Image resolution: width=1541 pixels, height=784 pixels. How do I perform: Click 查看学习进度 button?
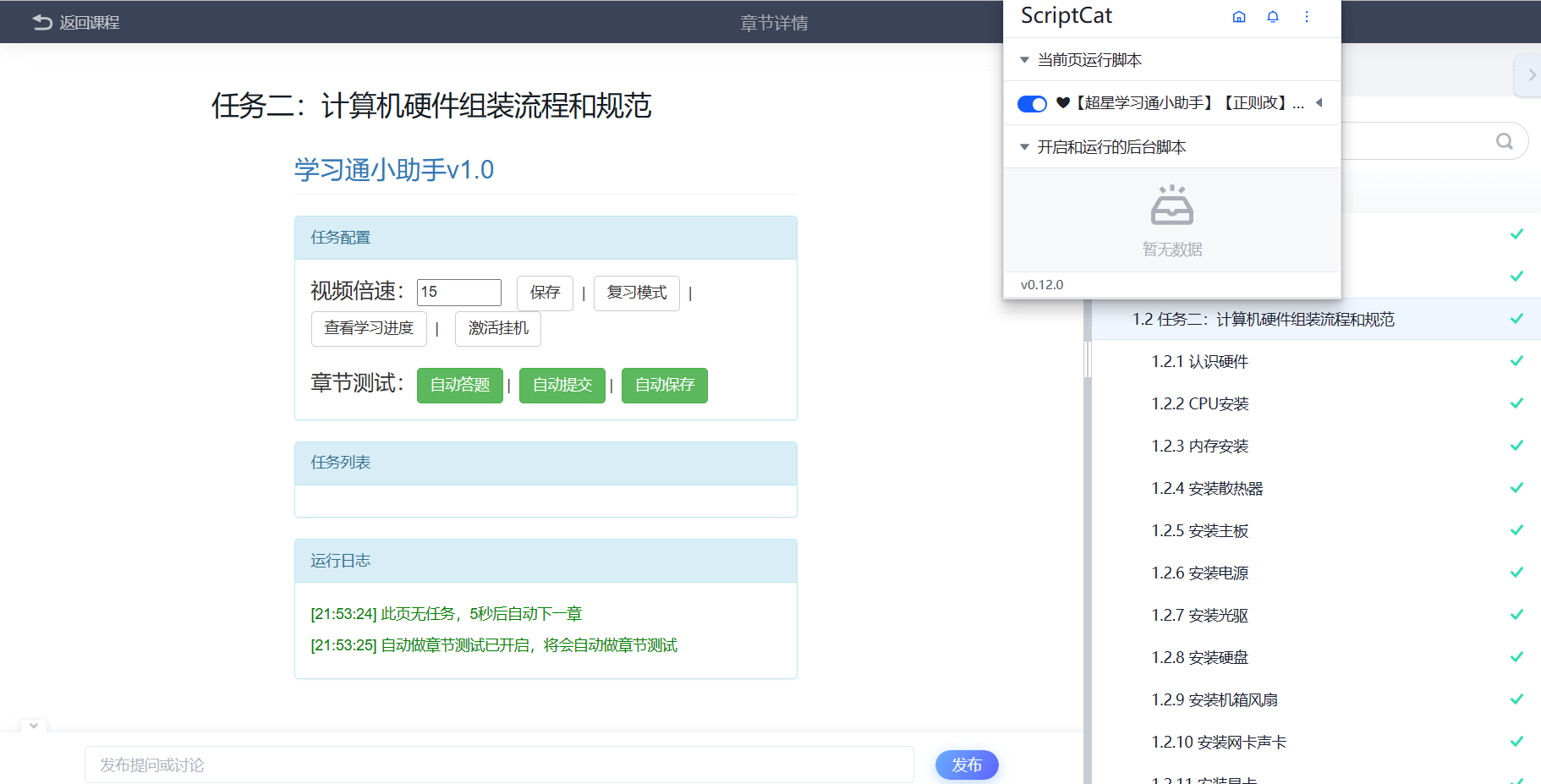tap(369, 328)
